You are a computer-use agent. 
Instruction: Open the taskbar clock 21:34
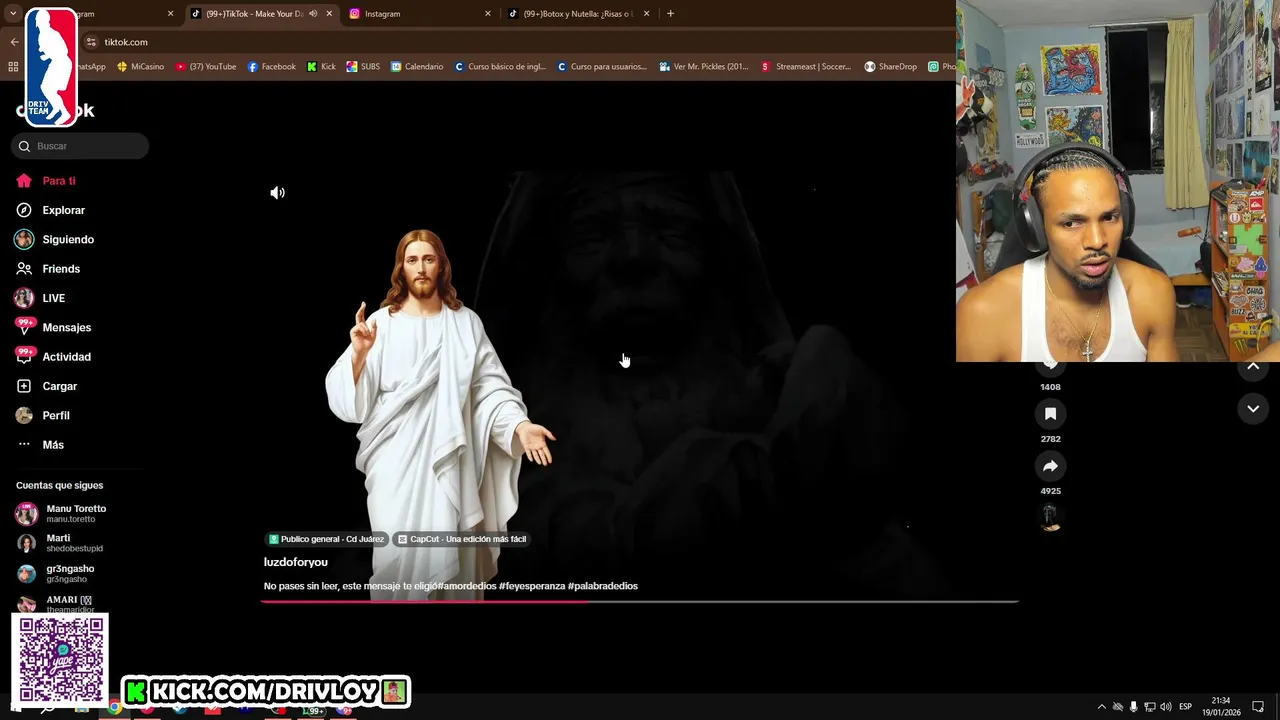pyautogui.click(x=1221, y=706)
